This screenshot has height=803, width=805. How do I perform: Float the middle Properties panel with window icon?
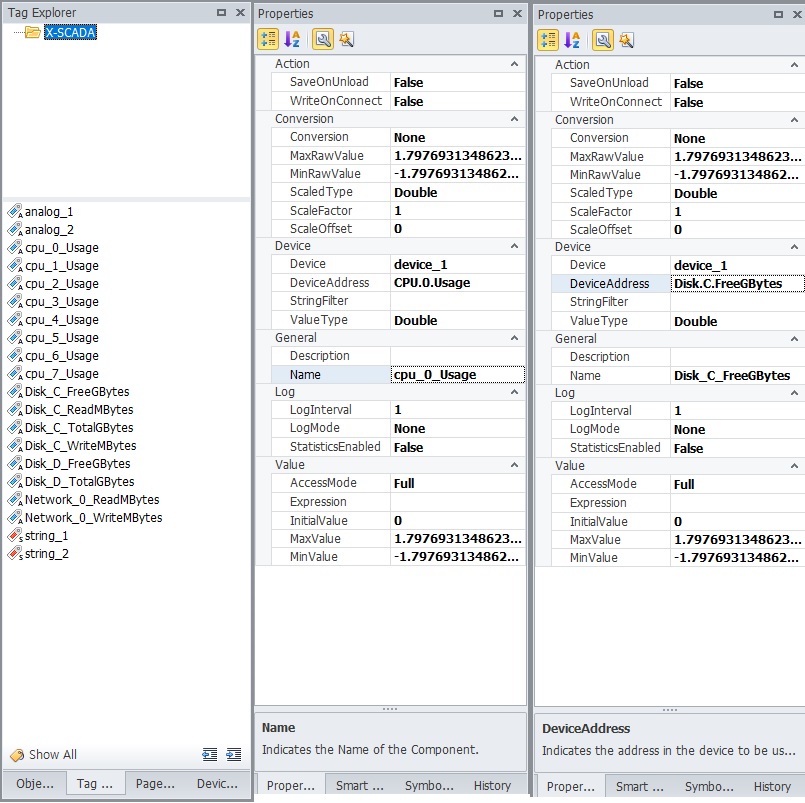click(499, 13)
